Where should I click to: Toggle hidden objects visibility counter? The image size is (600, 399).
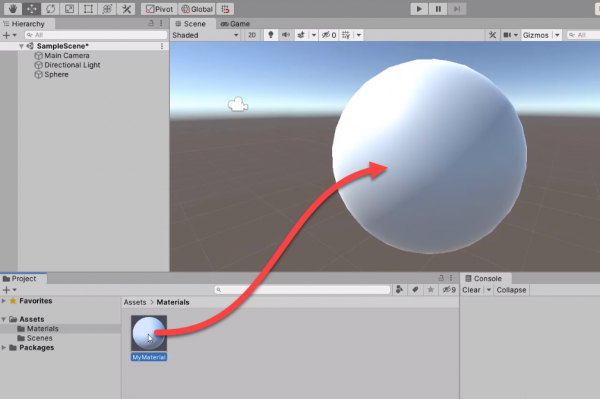(x=329, y=35)
